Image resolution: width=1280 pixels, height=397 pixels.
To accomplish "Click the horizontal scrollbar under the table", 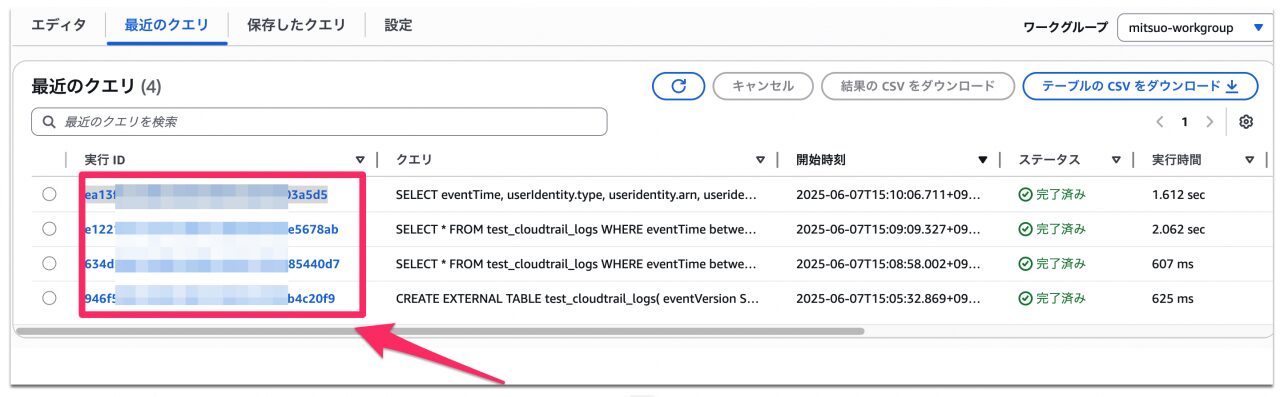I will (x=439, y=330).
